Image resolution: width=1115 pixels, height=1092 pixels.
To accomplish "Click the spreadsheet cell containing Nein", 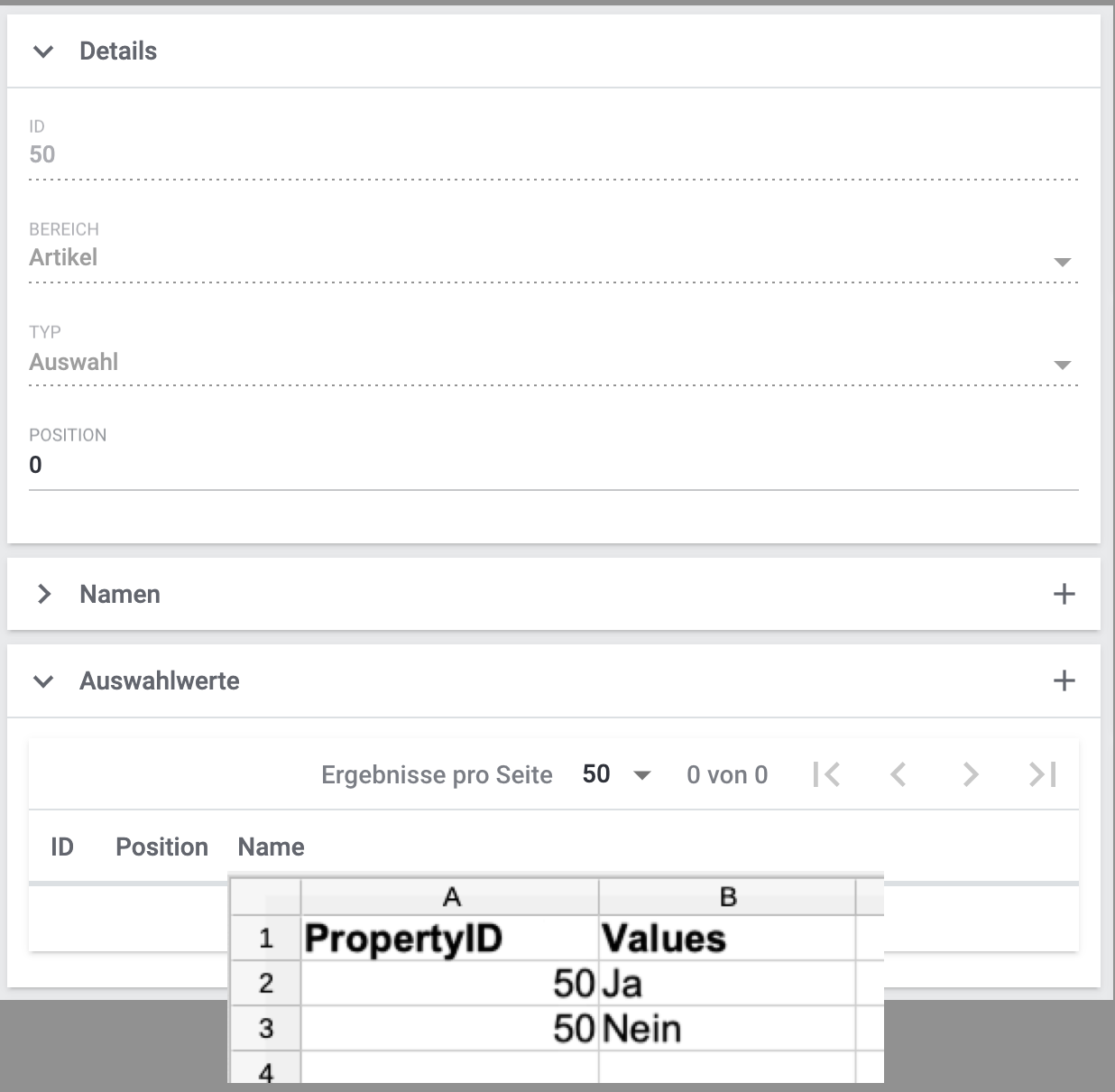I will pos(727,1029).
